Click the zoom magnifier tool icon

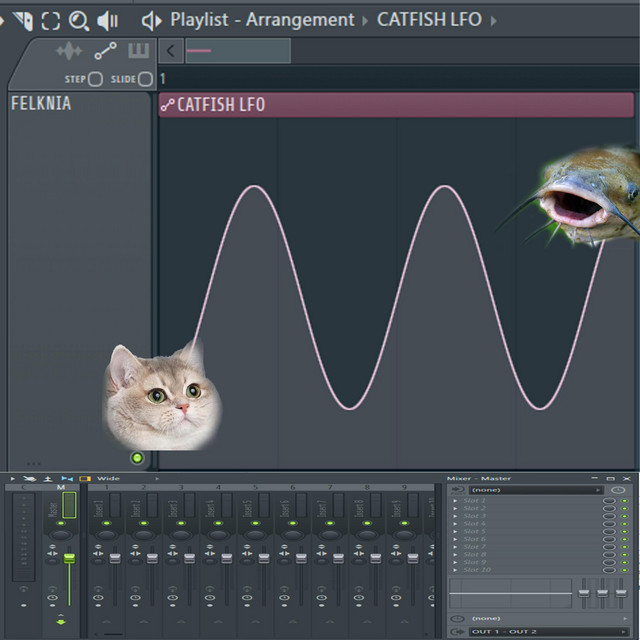pos(79,20)
